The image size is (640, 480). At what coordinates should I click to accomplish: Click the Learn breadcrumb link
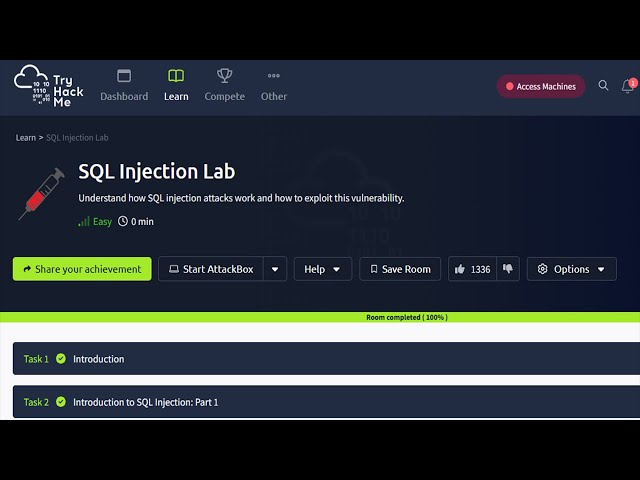[x=25, y=138]
